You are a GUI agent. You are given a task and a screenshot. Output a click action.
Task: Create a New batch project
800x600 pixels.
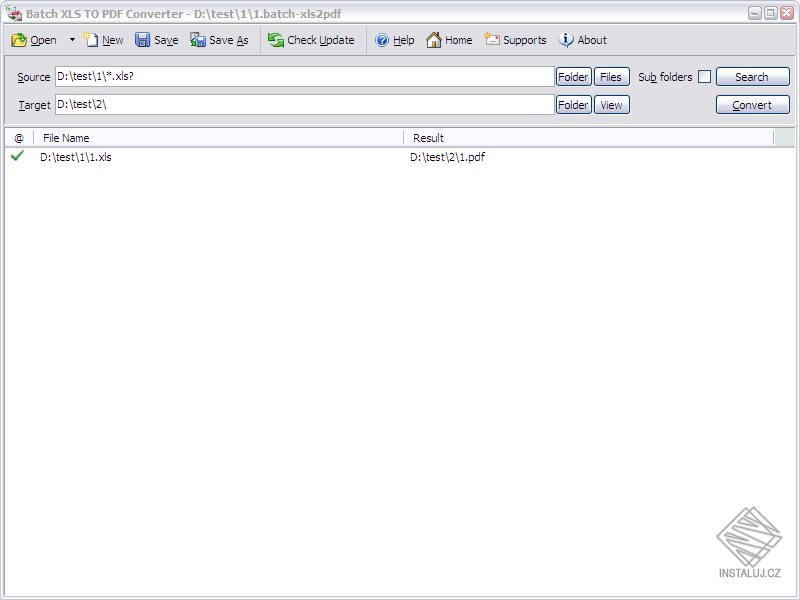click(103, 40)
